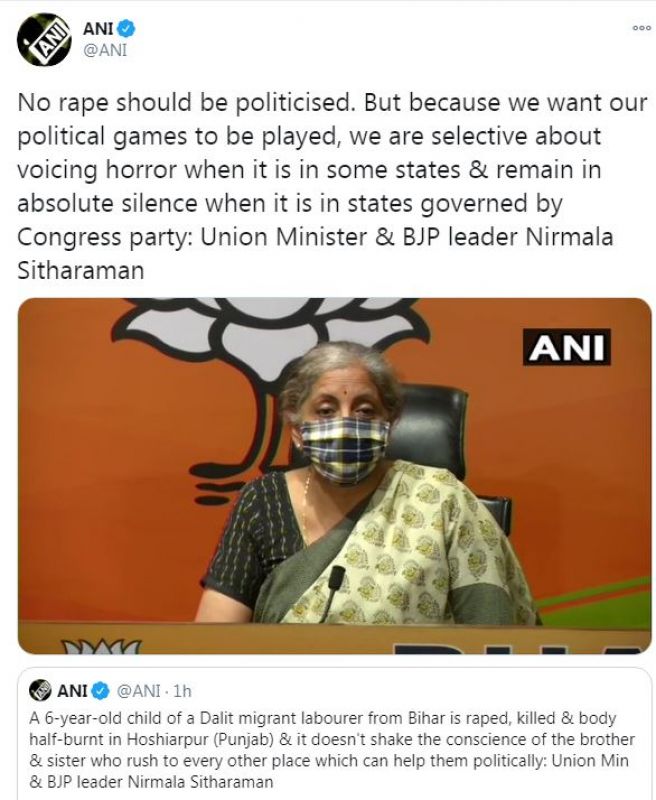656x800 pixels.
Task: Click the small ANI avatar in quoted tweet
Action: 40,691
